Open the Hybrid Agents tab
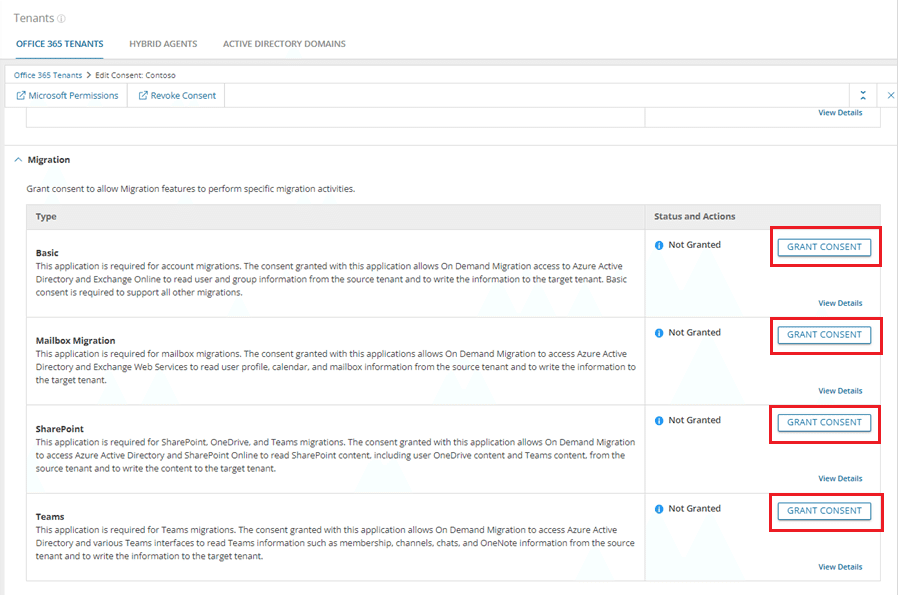Image resolution: width=901 pixels, height=601 pixels. click(x=163, y=44)
